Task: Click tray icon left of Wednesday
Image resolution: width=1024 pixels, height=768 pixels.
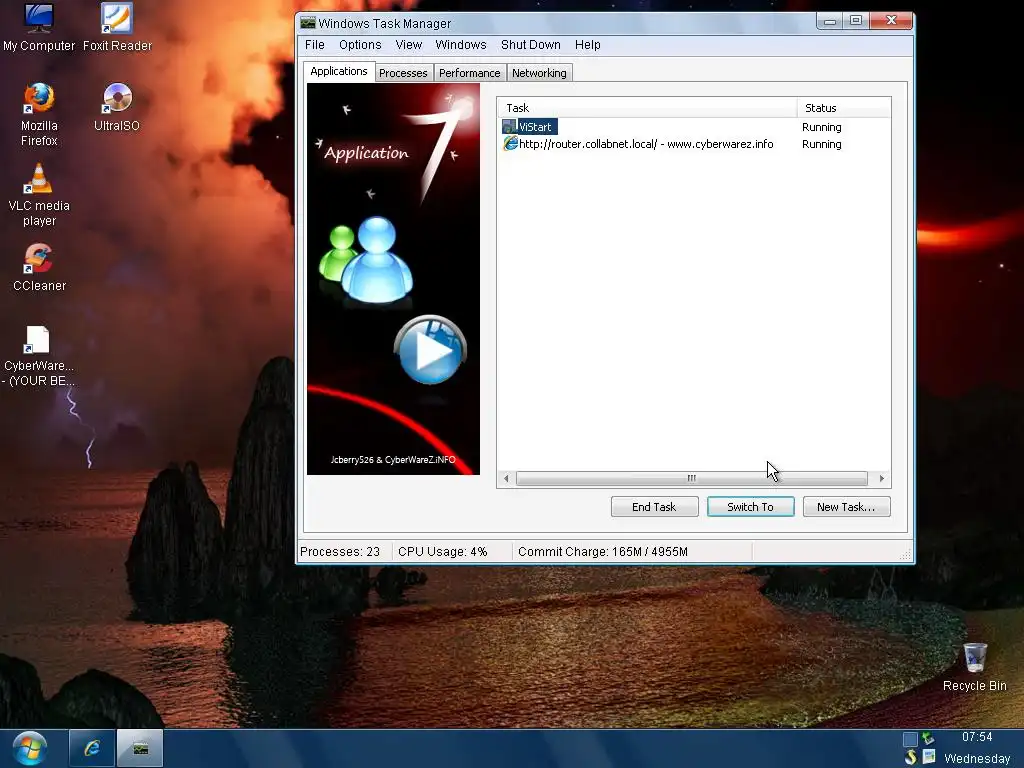Action: pyautogui.click(x=928, y=758)
